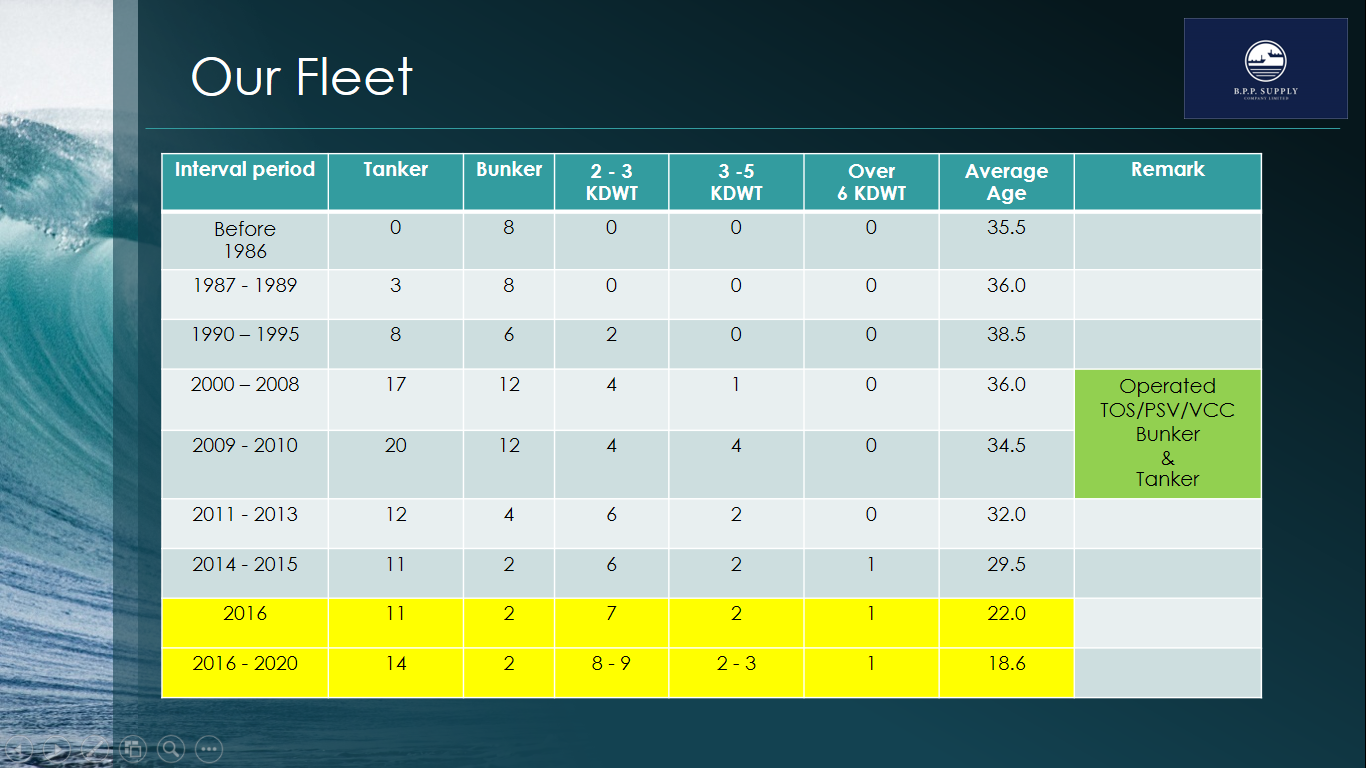Viewport: 1366px width, 768px height.
Task: Select the 'Over 6 KDWT' header
Action: [x=871, y=182]
